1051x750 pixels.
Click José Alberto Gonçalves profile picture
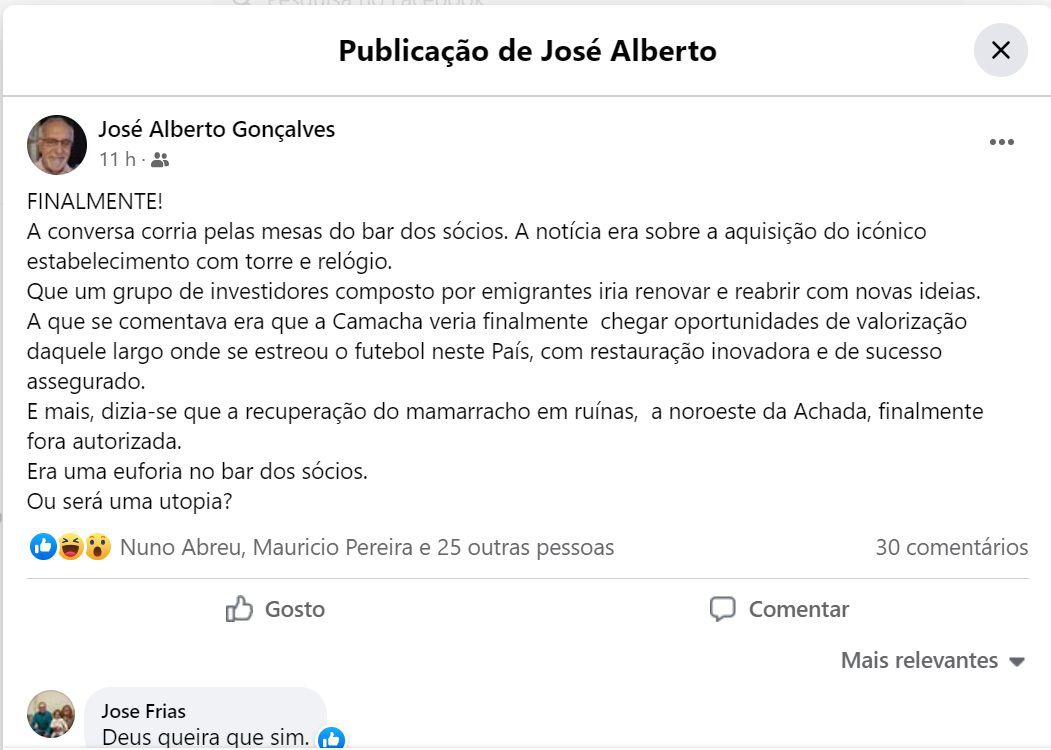pyautogui.click(x=56, y=144)
